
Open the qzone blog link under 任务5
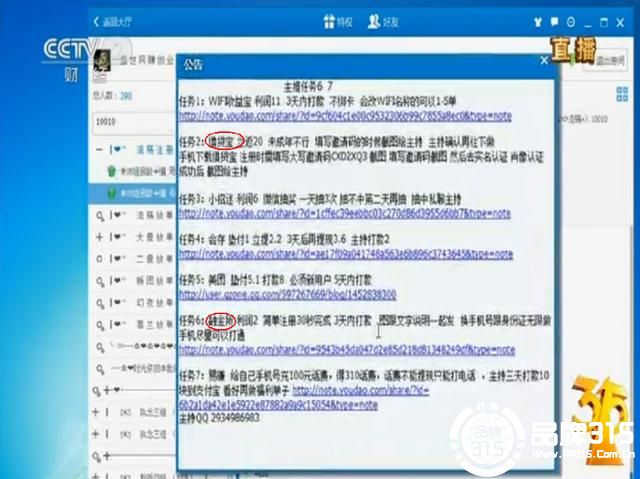(x=288, y=295)
